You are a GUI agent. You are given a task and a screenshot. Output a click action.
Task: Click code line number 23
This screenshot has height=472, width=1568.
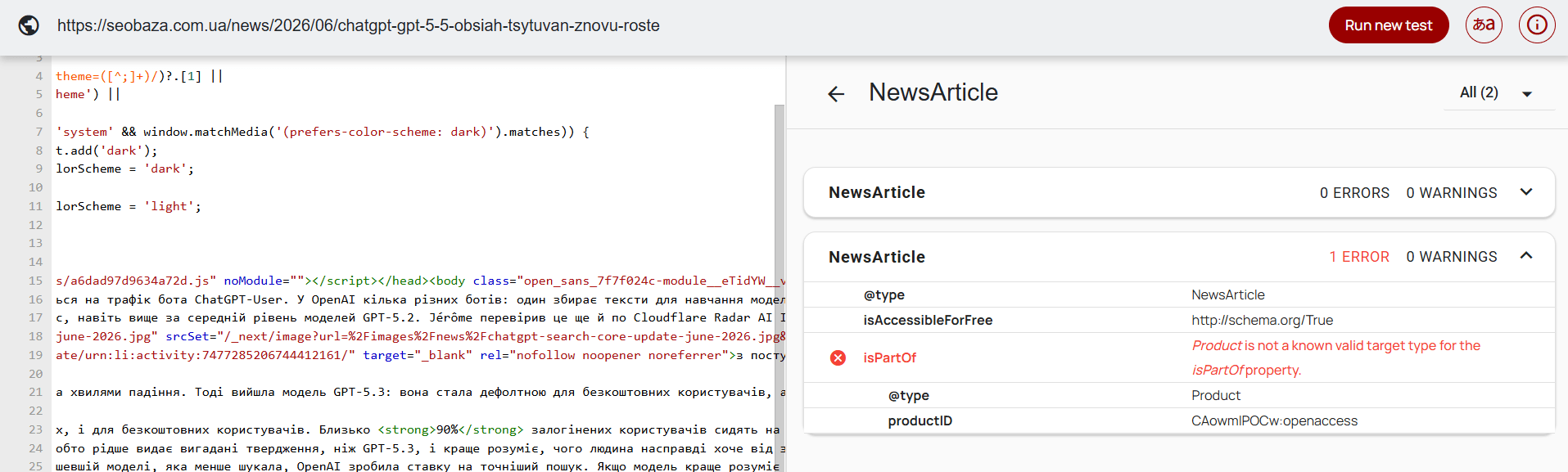click(35, 429)
